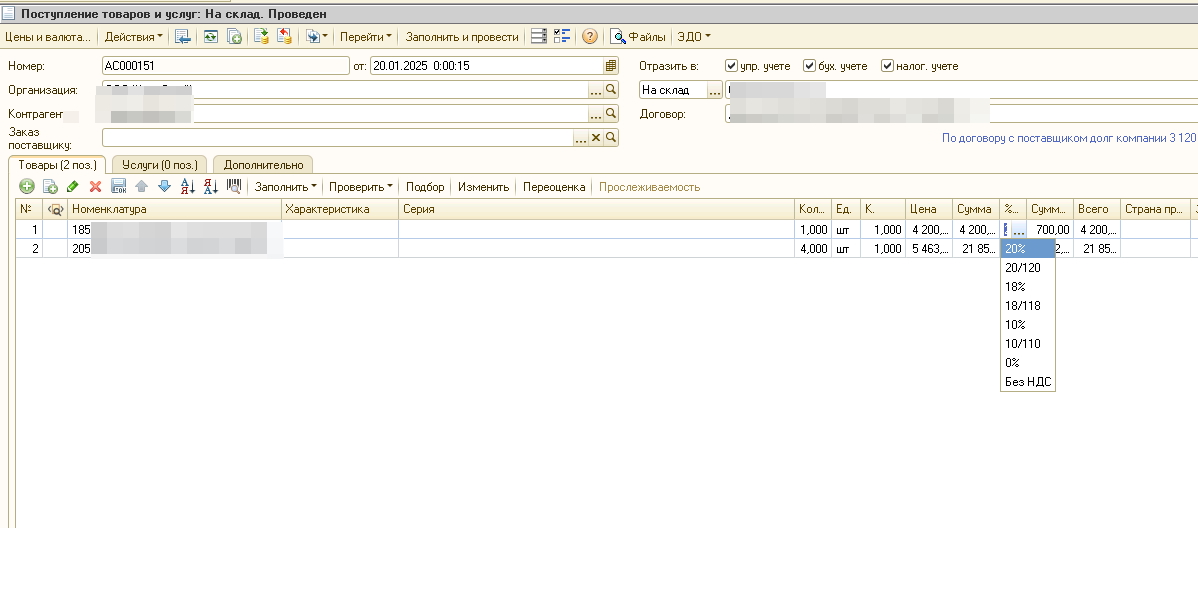Toggle the налог. учете checkbox
The width and height of the screenshot is (1198, 600).
coord(887,66)
